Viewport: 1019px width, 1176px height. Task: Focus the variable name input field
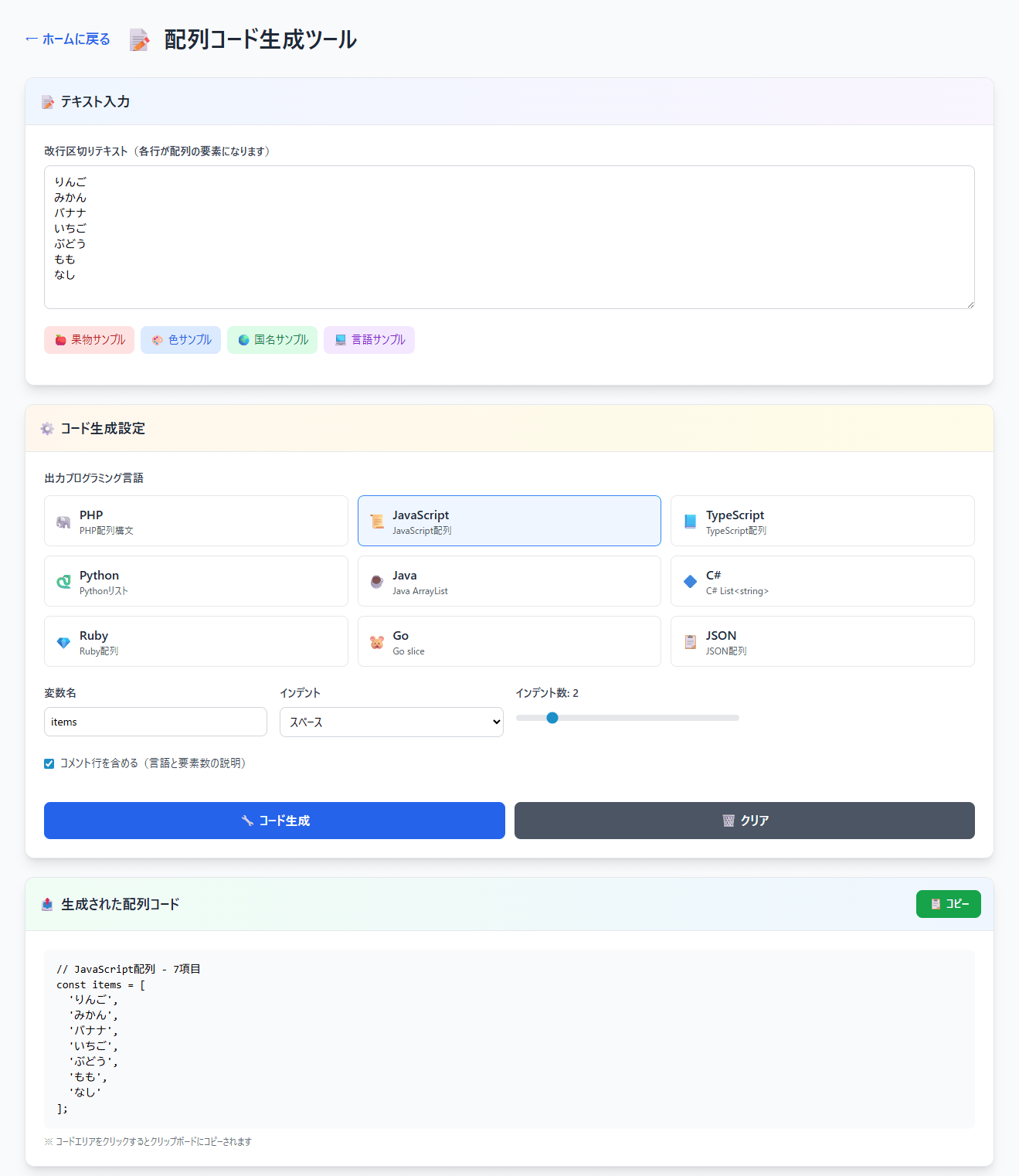click(155, 722)
